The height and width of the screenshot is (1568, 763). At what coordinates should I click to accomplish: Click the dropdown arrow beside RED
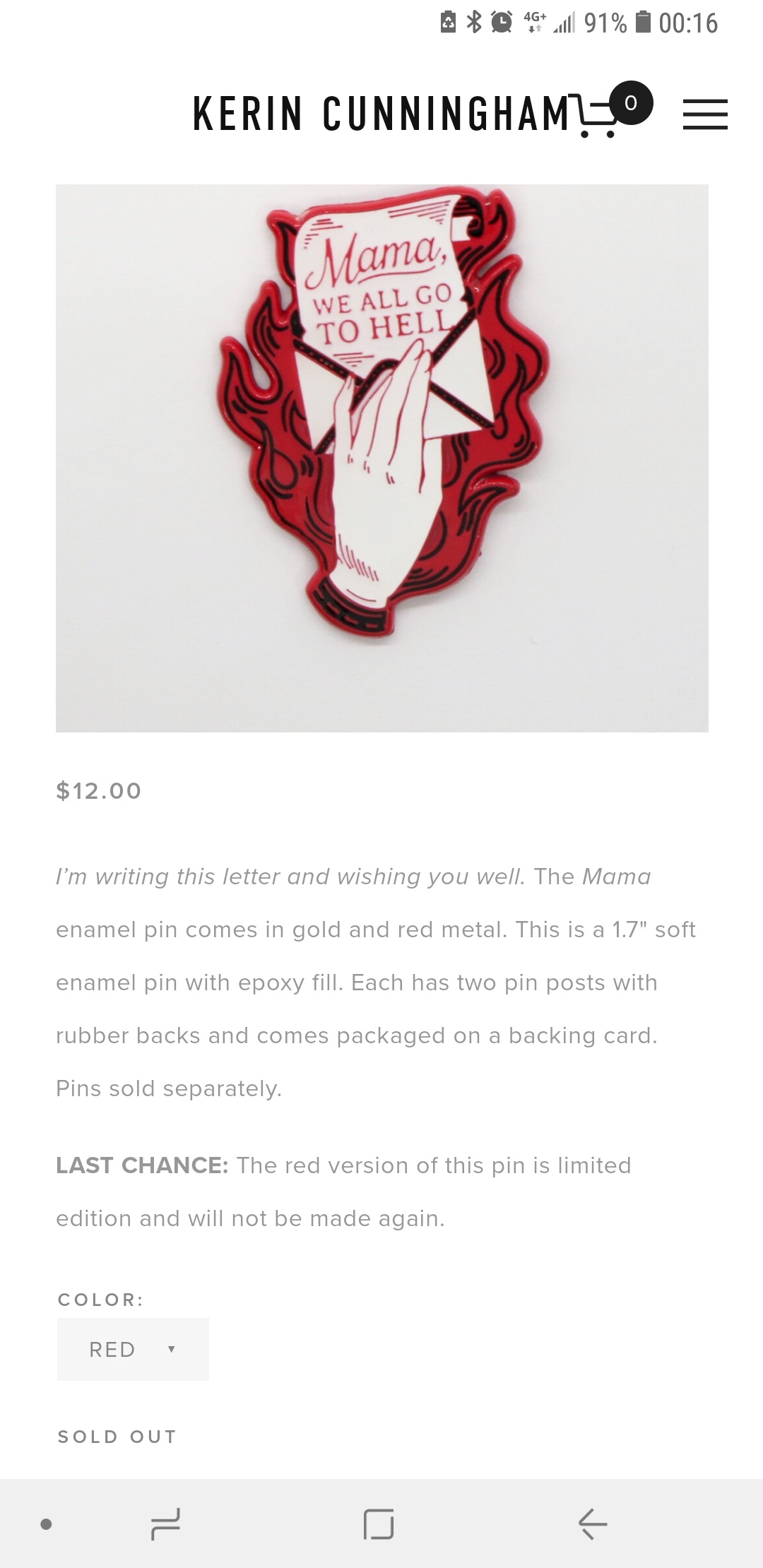[171, 1349]
